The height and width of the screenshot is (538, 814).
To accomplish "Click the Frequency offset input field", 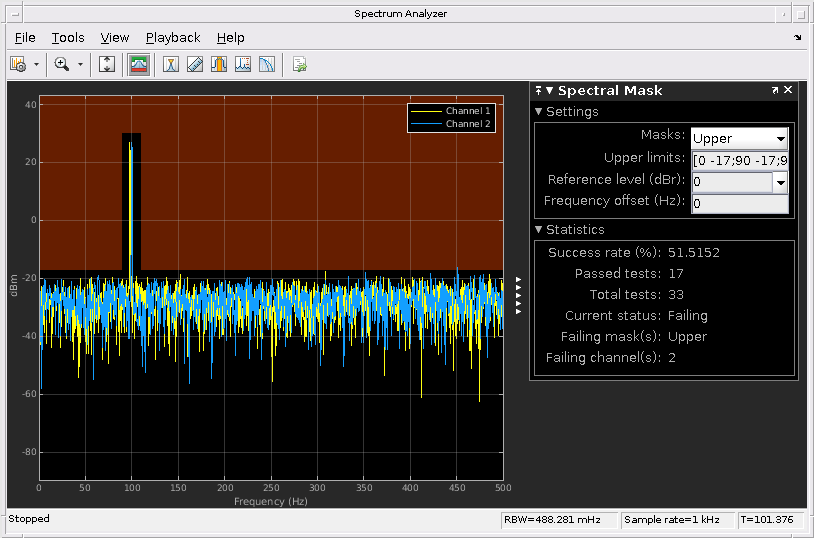I will coord(739,203).
